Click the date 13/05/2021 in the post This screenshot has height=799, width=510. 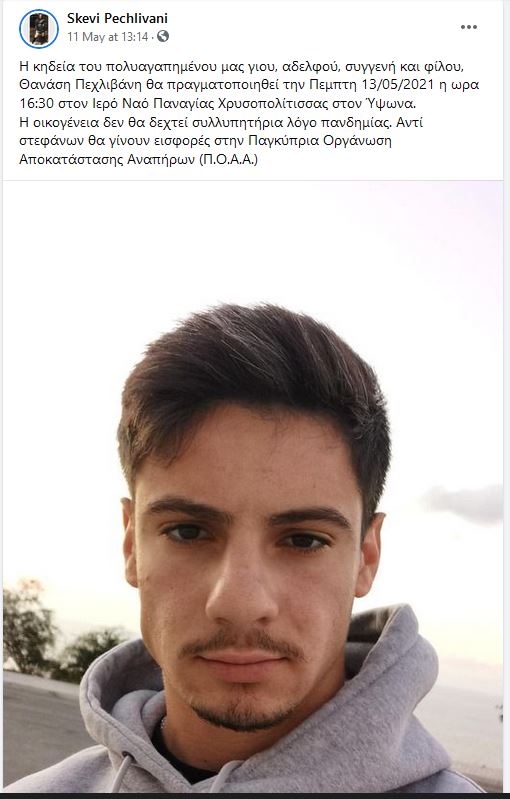(398, 84)
